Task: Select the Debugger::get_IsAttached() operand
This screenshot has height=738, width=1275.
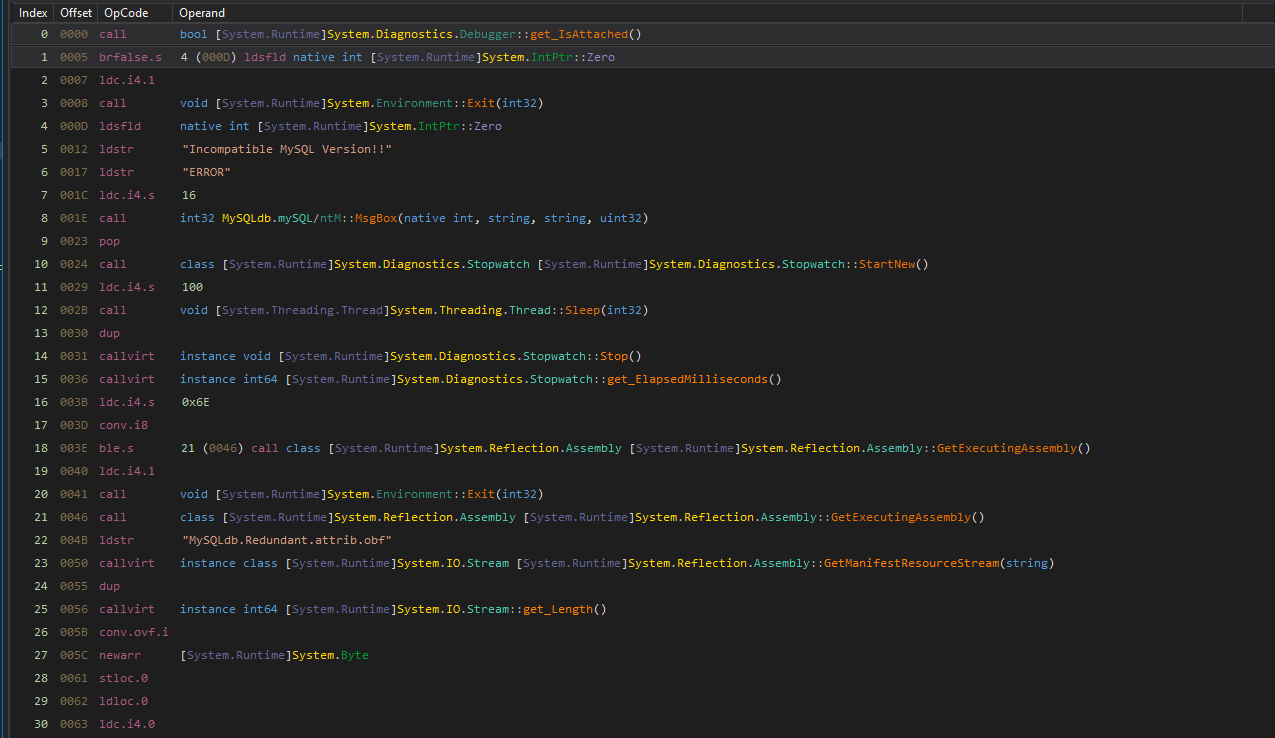Action: pyautogui.click(x=410, y=34)
